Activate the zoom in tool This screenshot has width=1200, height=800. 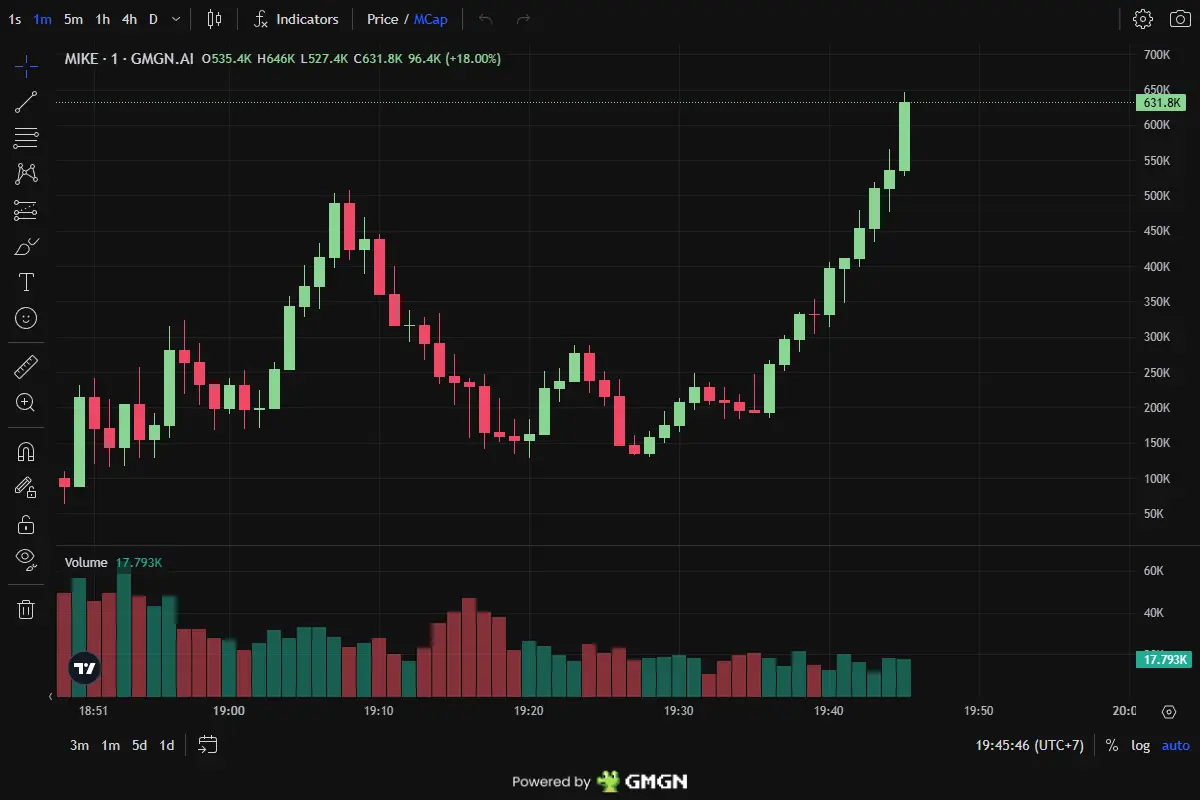coord(26,403)
